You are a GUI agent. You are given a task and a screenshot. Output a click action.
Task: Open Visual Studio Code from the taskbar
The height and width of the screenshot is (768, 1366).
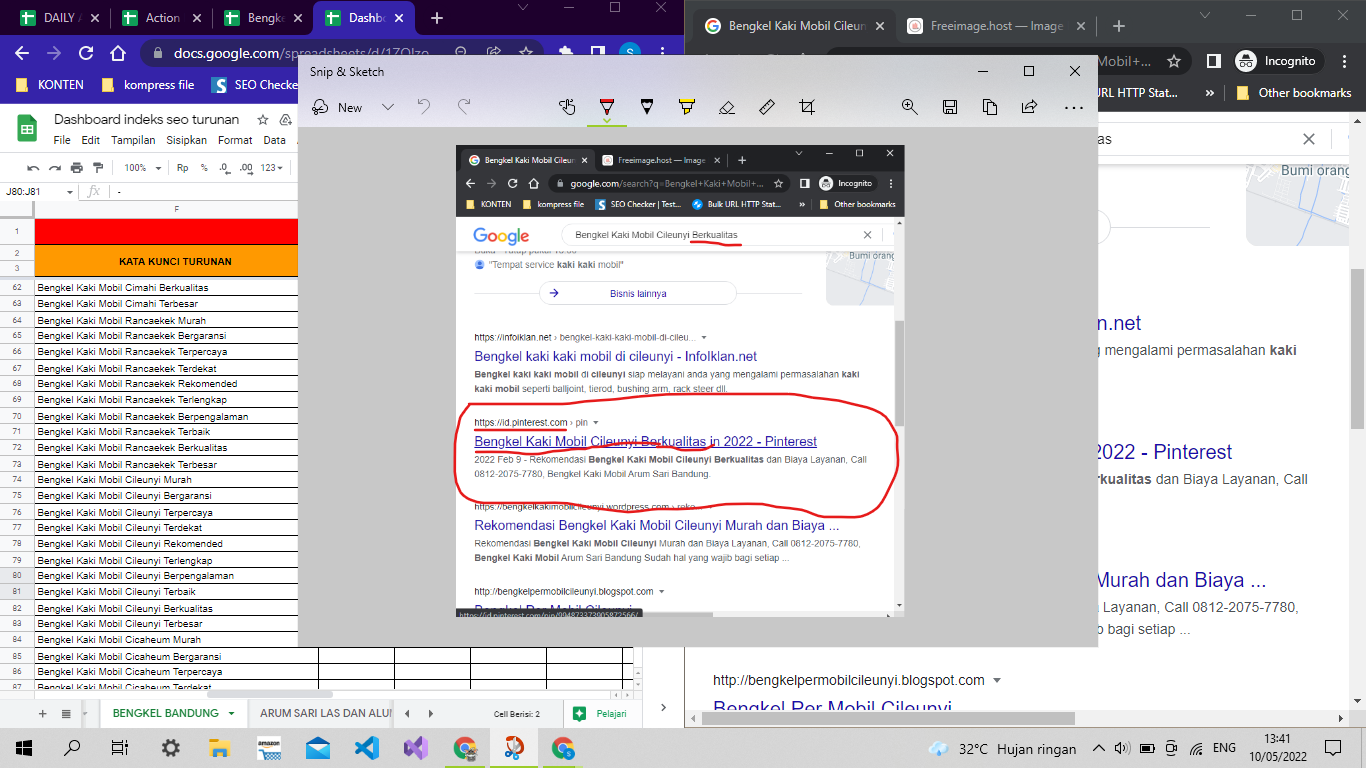(367, 748)
